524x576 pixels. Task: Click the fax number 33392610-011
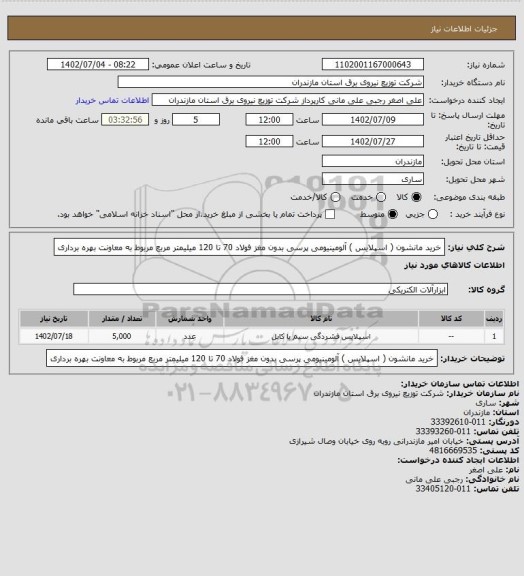(458, 422)
